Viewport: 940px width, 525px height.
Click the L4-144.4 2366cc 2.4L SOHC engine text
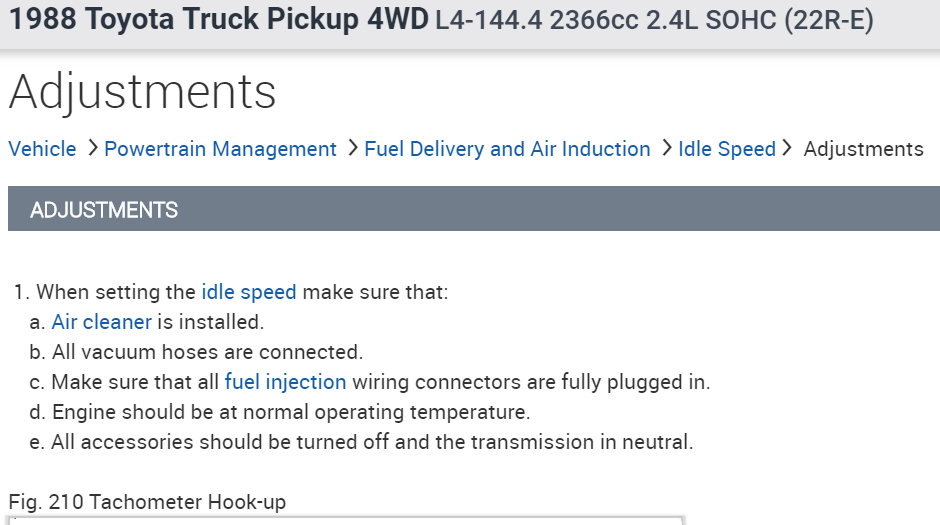click(x=654, y=22)
